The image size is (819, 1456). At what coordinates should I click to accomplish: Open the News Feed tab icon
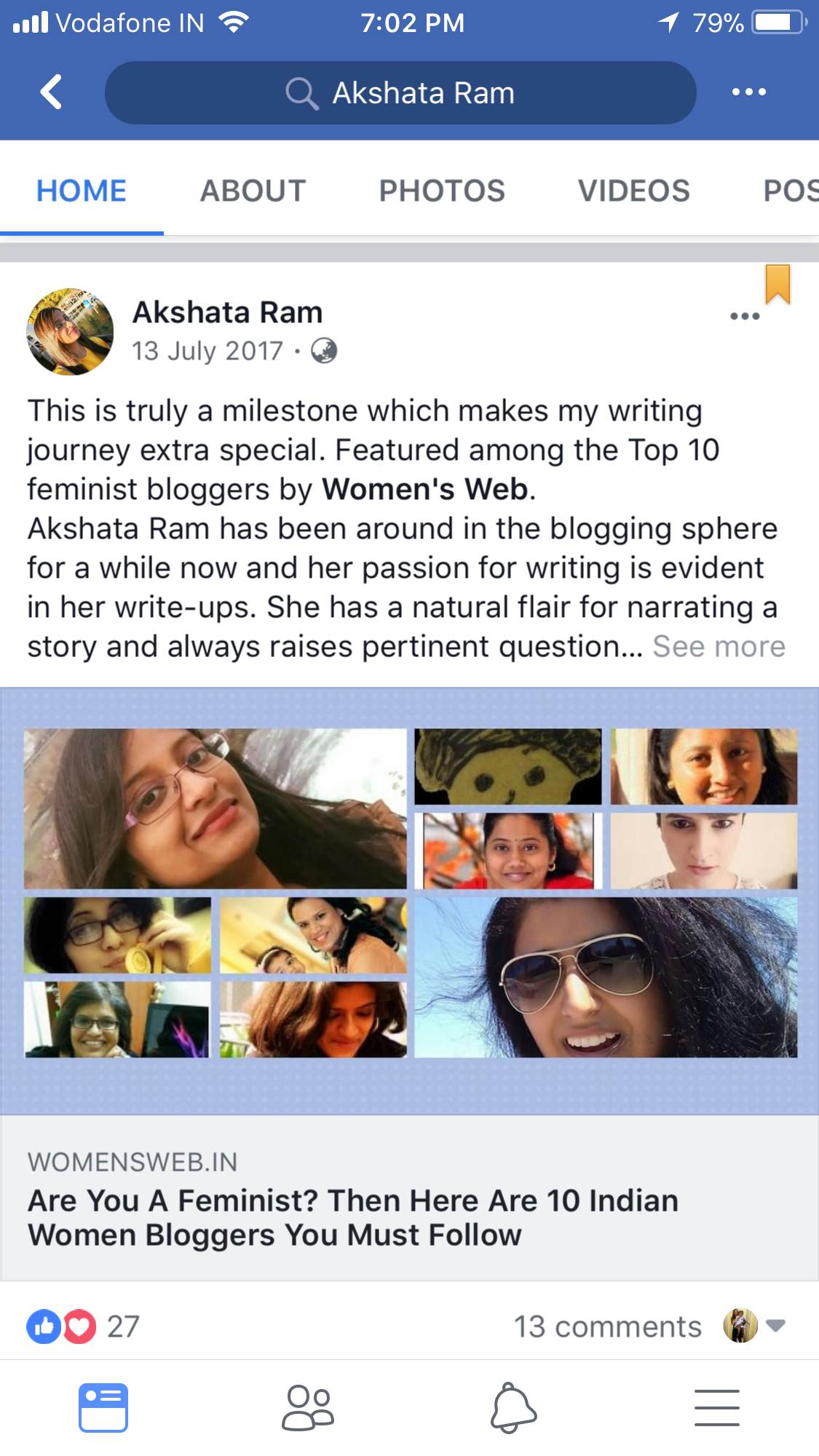click(103, 1407)
